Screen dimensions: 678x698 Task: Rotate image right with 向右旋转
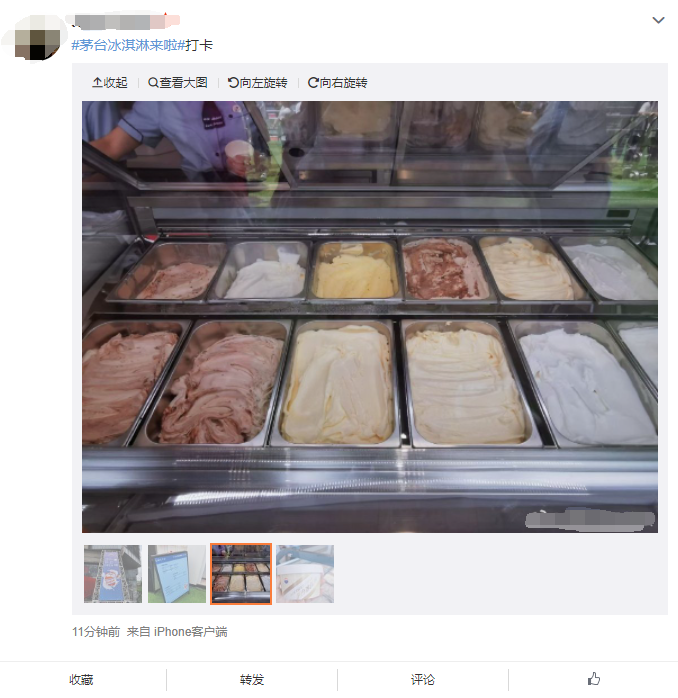pyautogui.click(x=337, y=82)
